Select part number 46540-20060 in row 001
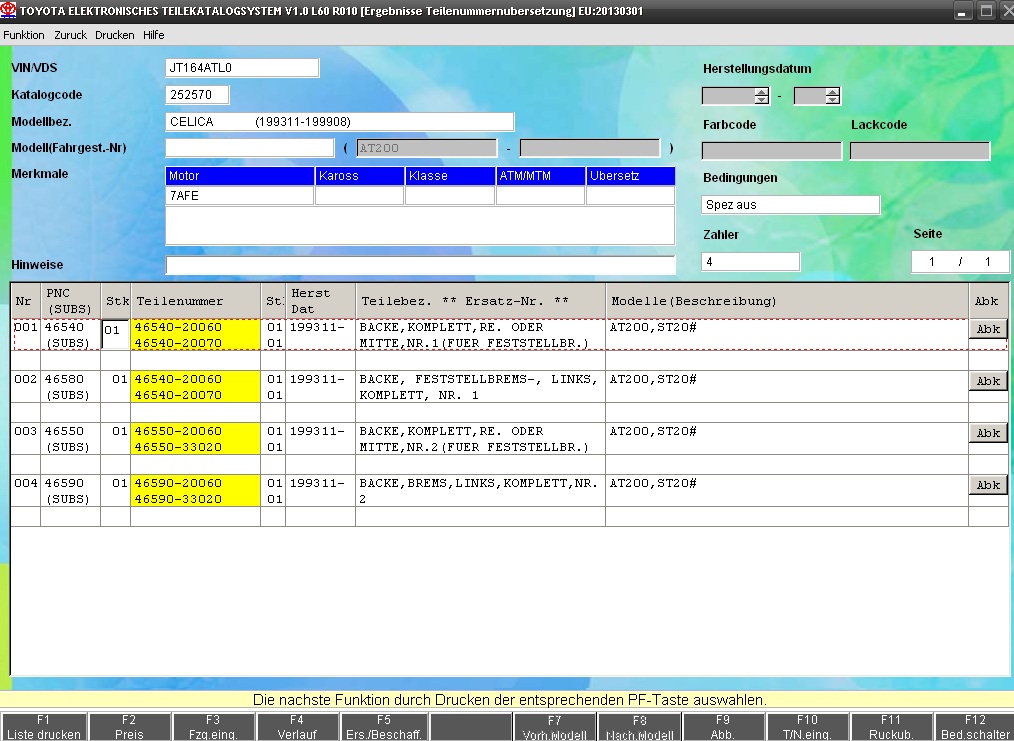Image resolution: width=1014 pixels, height=741 pixels. (178, 327)
